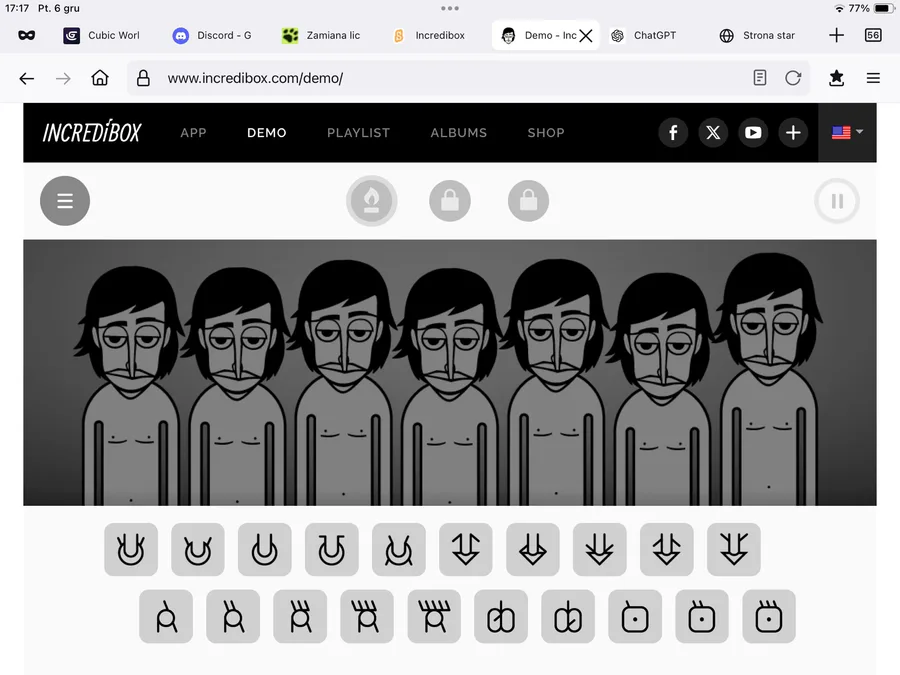Click the second locked bonus padlock

point(529,201)
